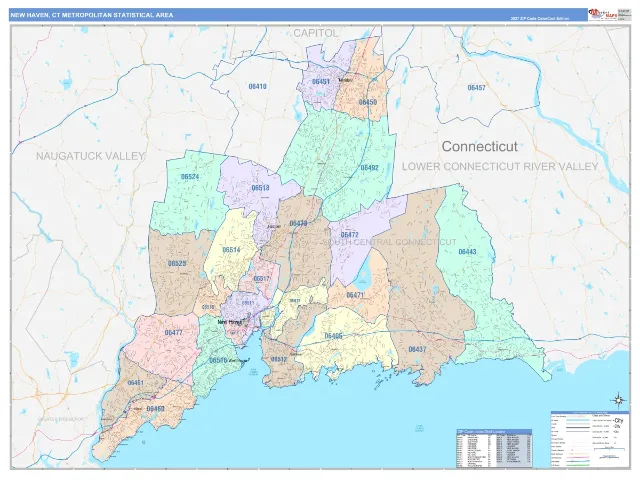Select ZIP code label 06525
The image size is (640, 480).
pos(177,264)
